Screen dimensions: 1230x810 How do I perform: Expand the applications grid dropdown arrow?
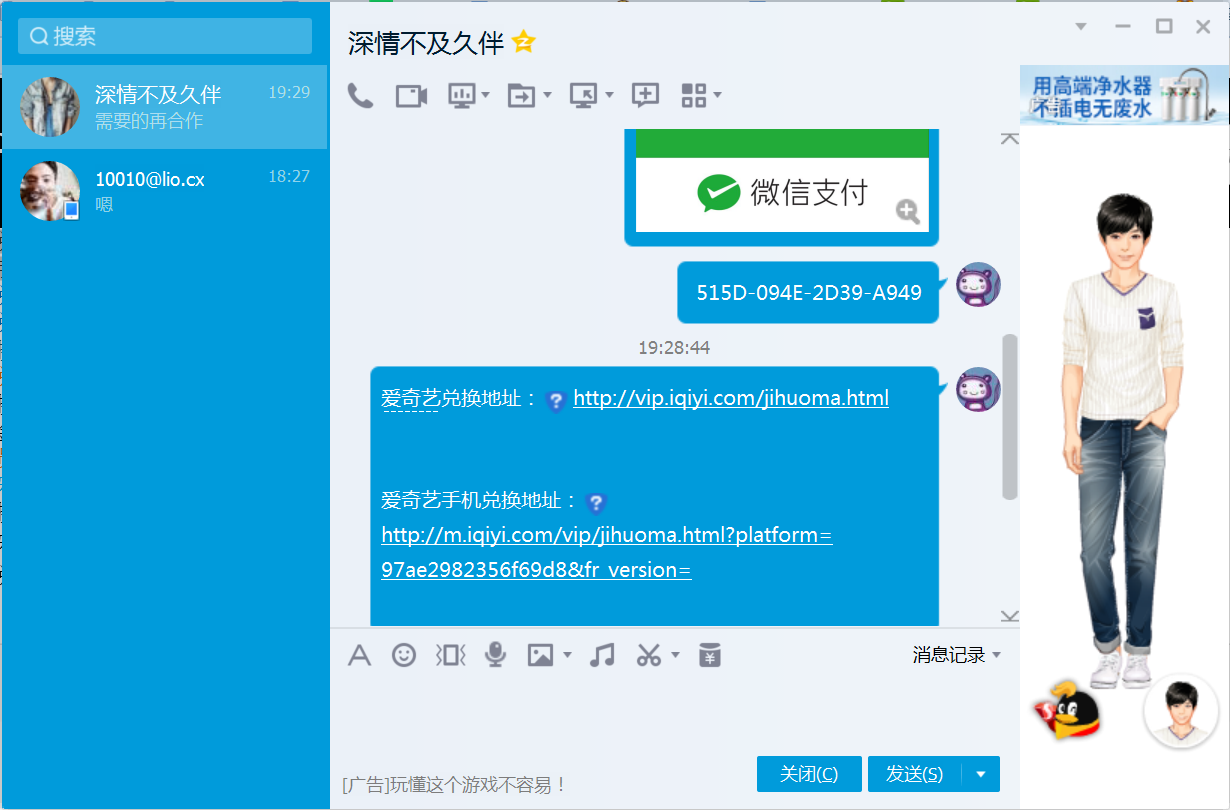coord(717,96)
